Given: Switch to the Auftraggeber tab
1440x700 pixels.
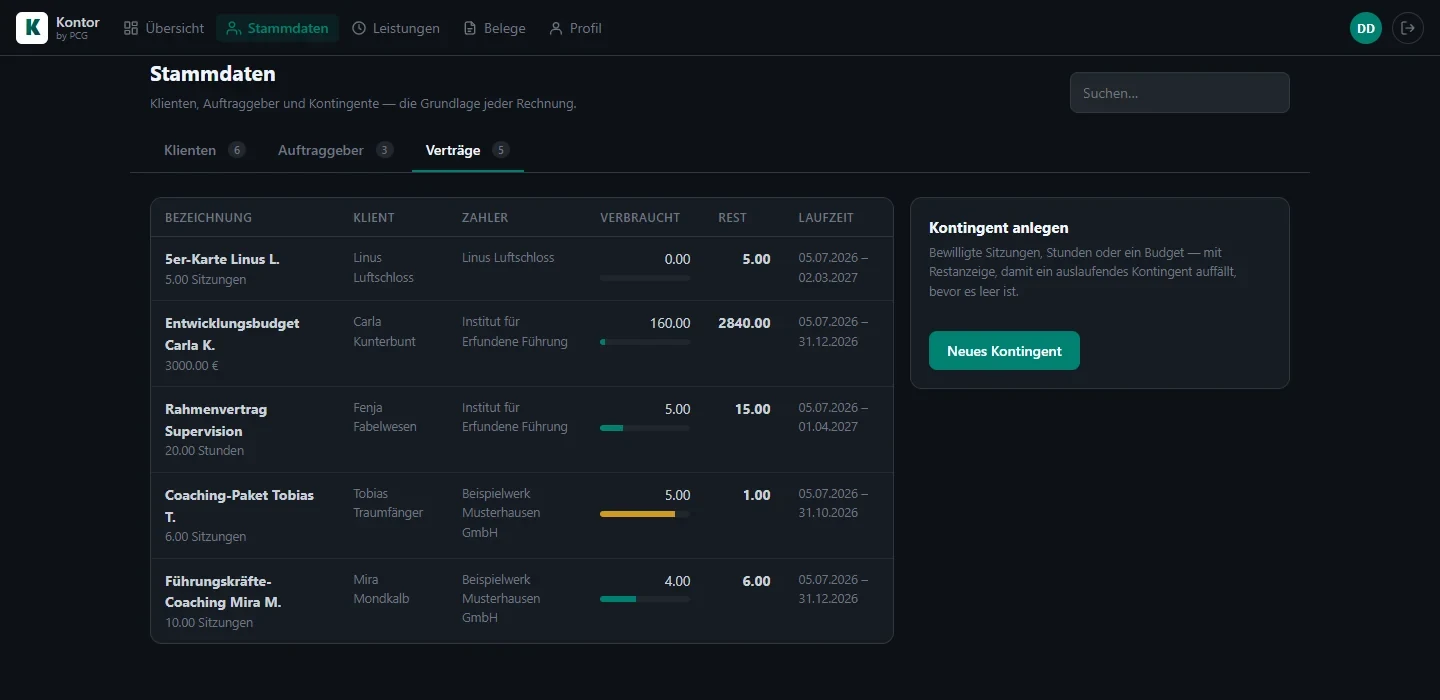Looking at the screenshot, I should (335, 150).
